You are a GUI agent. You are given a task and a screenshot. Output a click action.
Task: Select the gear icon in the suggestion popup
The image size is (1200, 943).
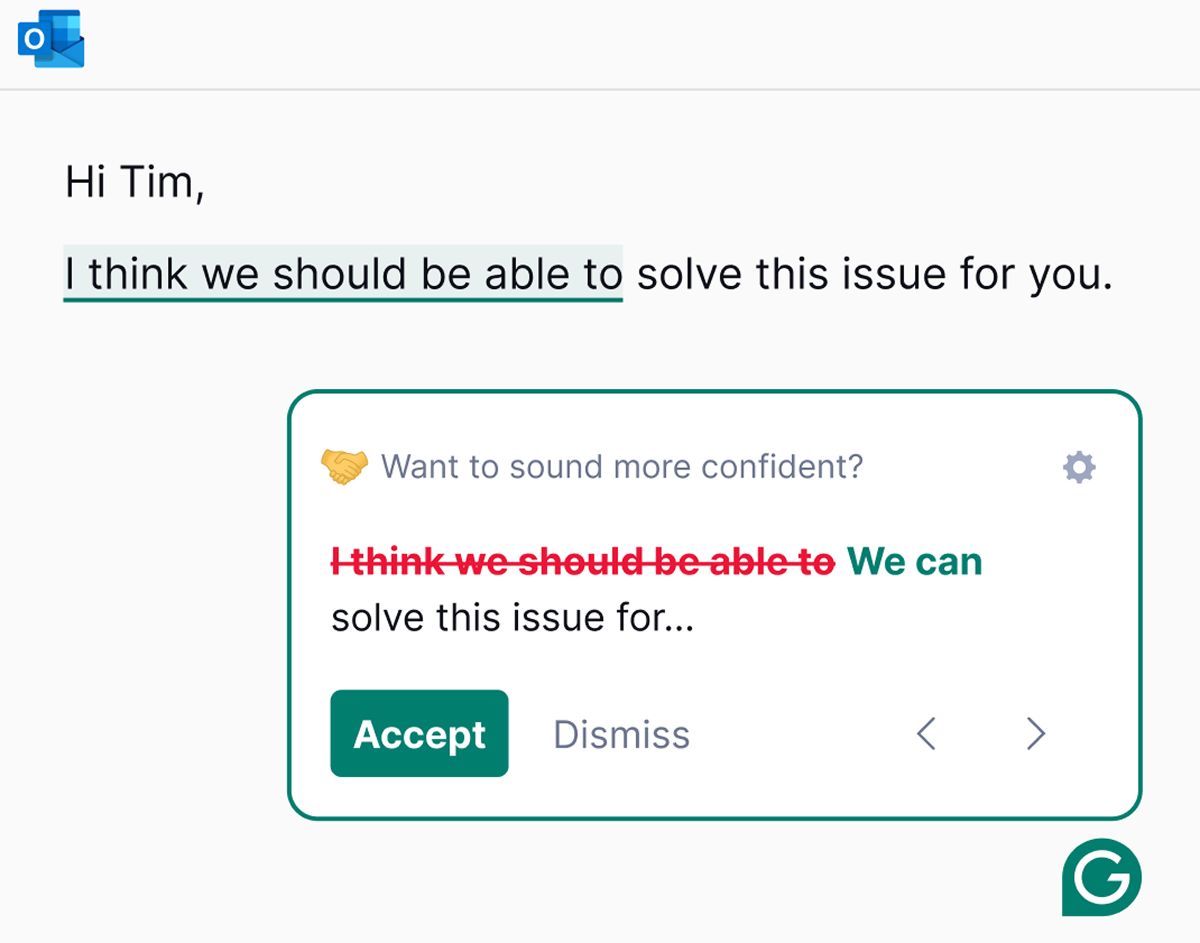(1078, 466)
